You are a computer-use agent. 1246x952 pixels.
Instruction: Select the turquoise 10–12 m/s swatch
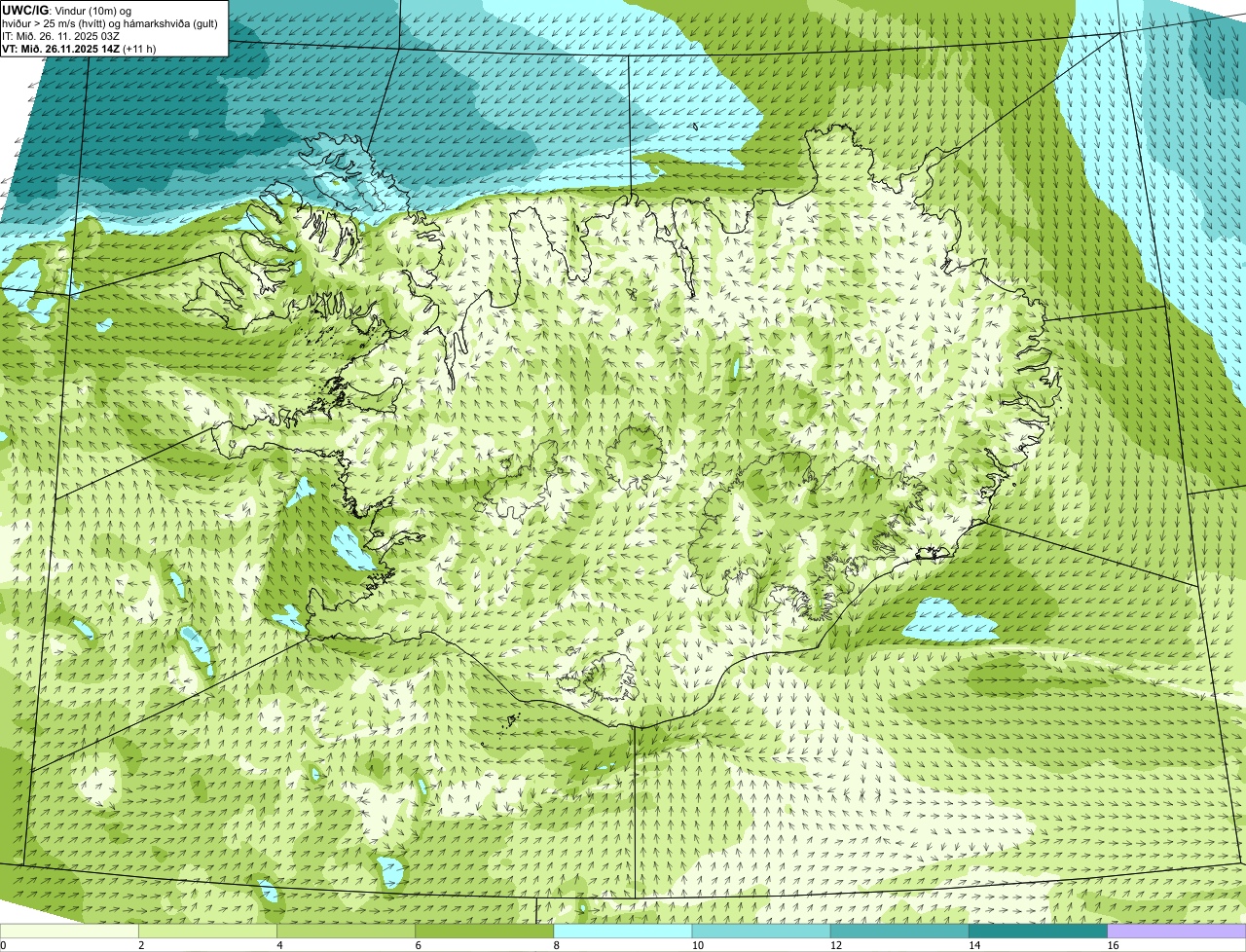point(761,932)
